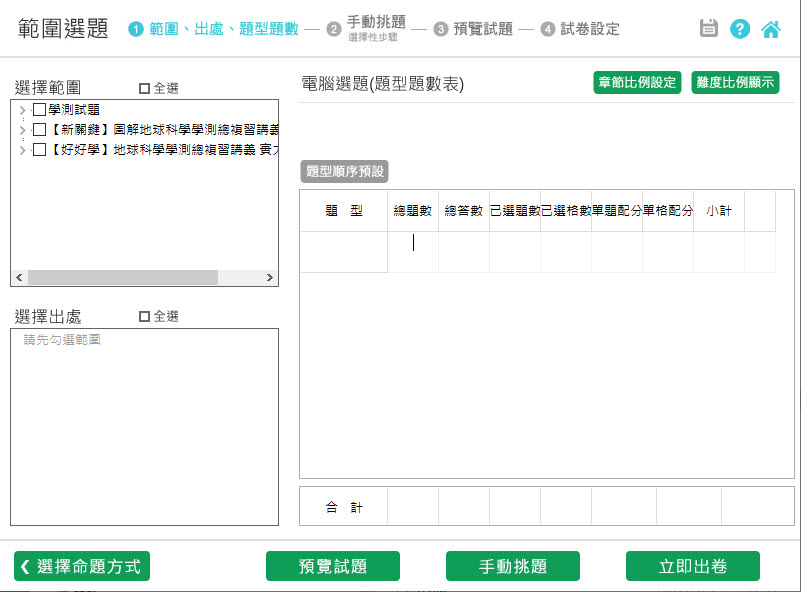Open the 章節比例設定 settings
Viewport: 801px width, 592px height.
(x=637, y=82)
